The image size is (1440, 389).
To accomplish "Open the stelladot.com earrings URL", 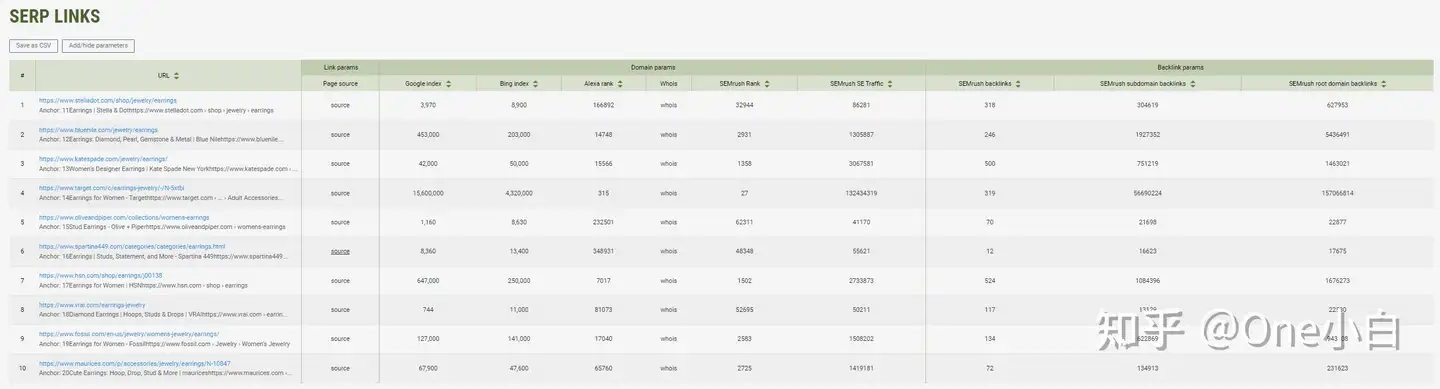I will click(x=108, y=100).
